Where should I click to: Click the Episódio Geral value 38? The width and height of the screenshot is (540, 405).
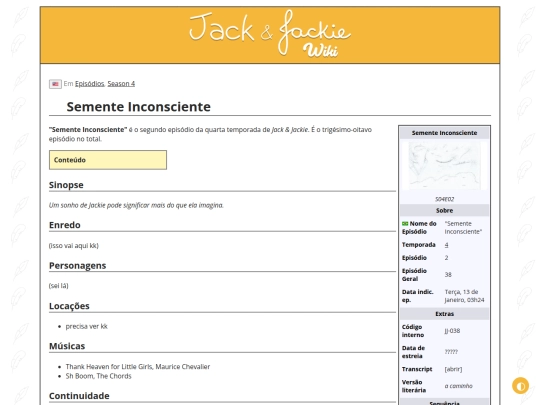tap(448, 275)
